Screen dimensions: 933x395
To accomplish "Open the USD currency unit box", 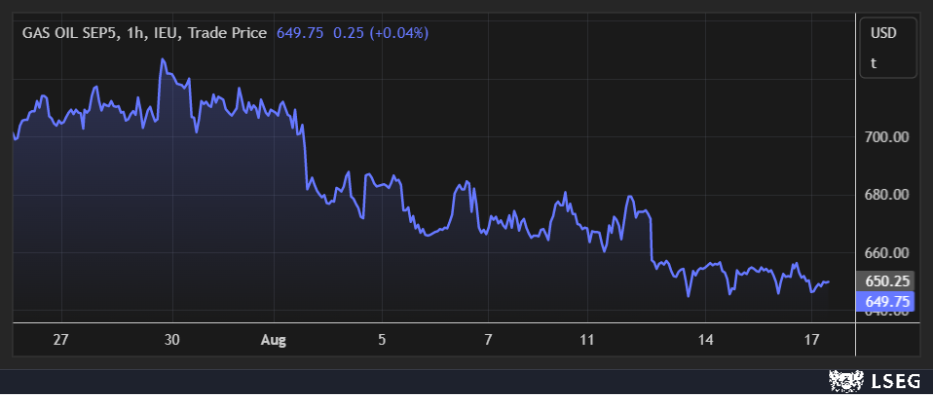I will pyautogui.click(x=888, y=48).
